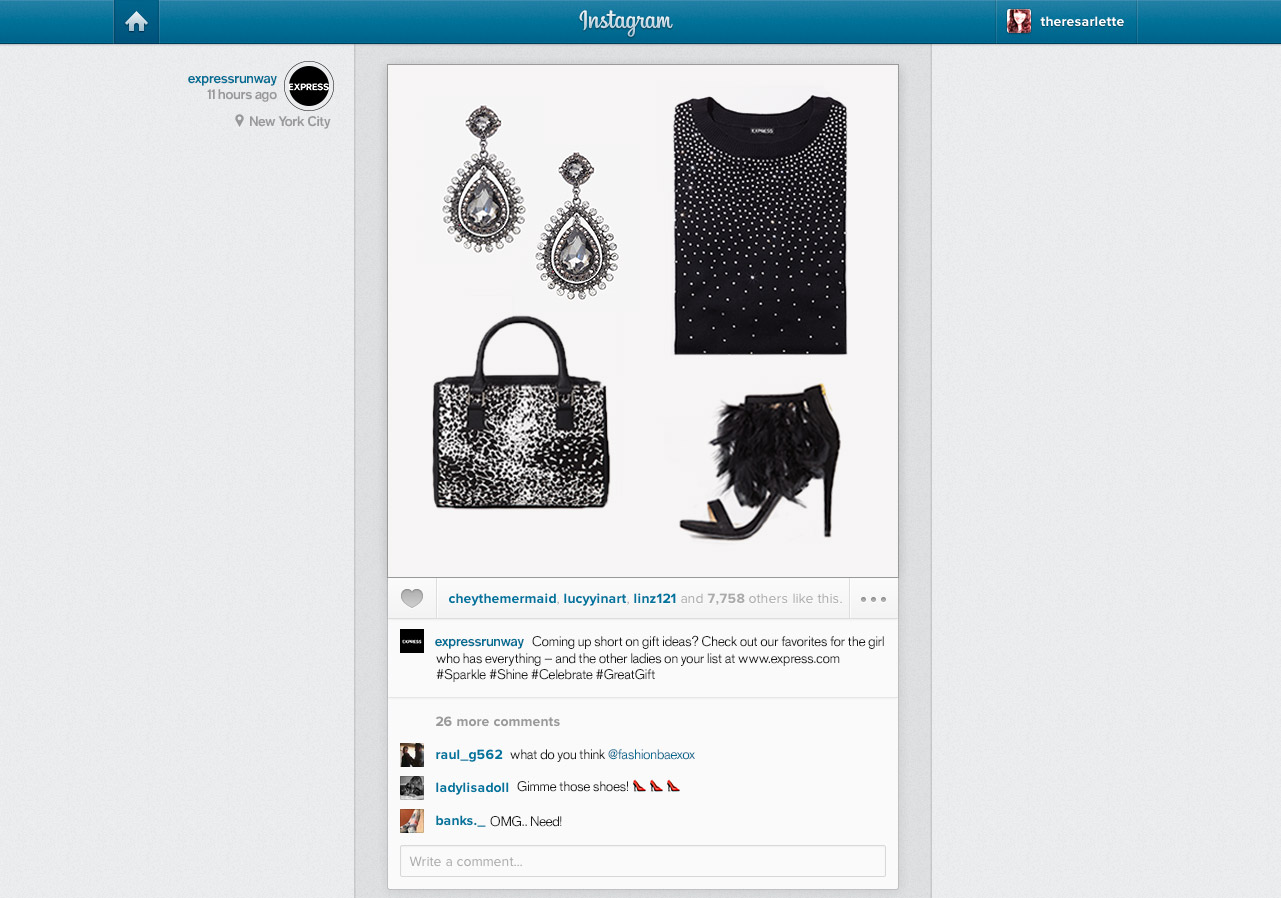This screenshot has height=898, width=1281.
Task: Open banks._ avatar thumbnail
Action: point(412,821)
